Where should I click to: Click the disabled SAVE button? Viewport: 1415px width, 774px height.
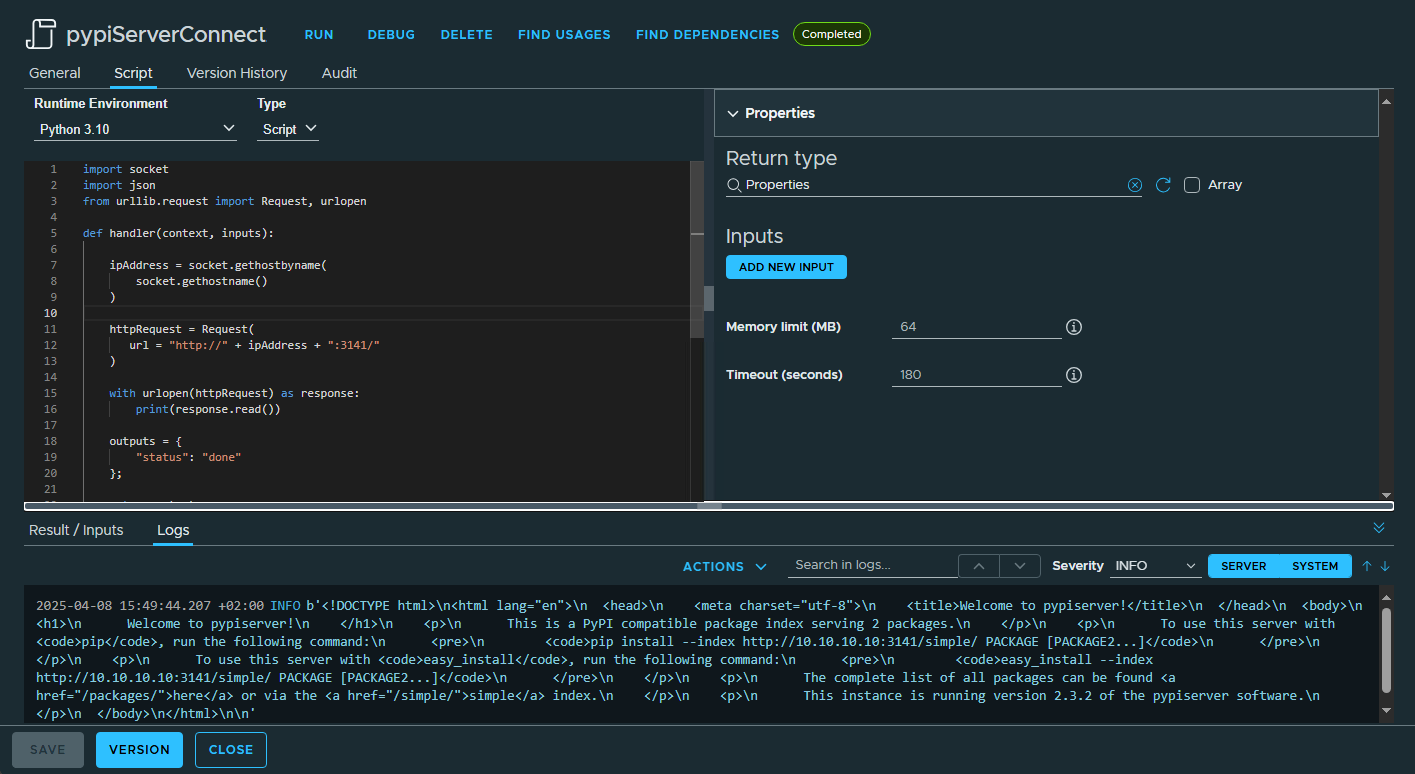(47, 750)
